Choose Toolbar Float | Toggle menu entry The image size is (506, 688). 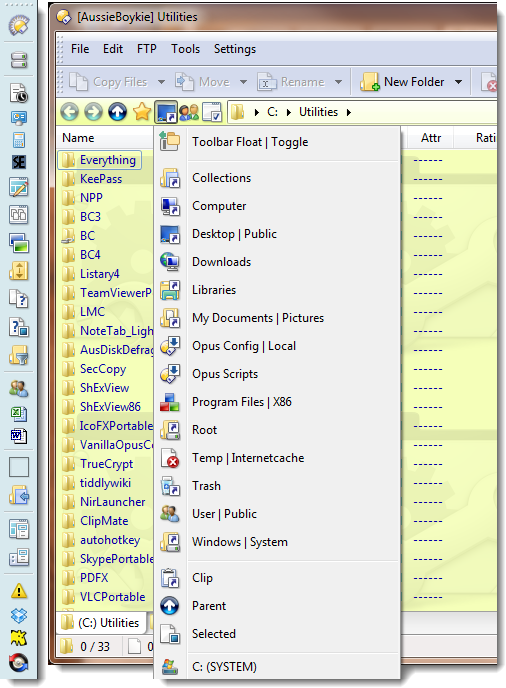pyautogui.click(x=278, y=142)
